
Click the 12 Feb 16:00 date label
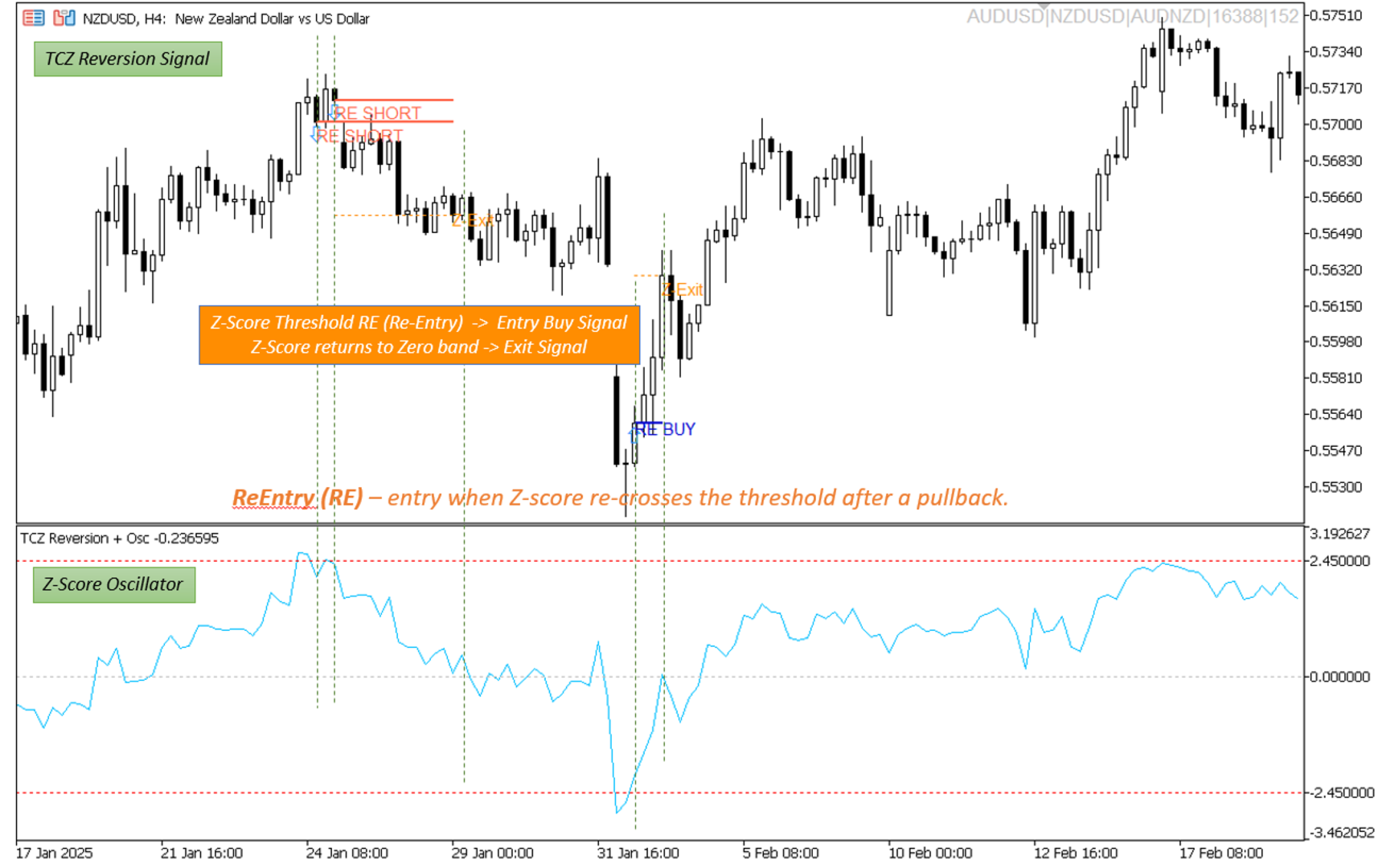tap(1076, 853)
